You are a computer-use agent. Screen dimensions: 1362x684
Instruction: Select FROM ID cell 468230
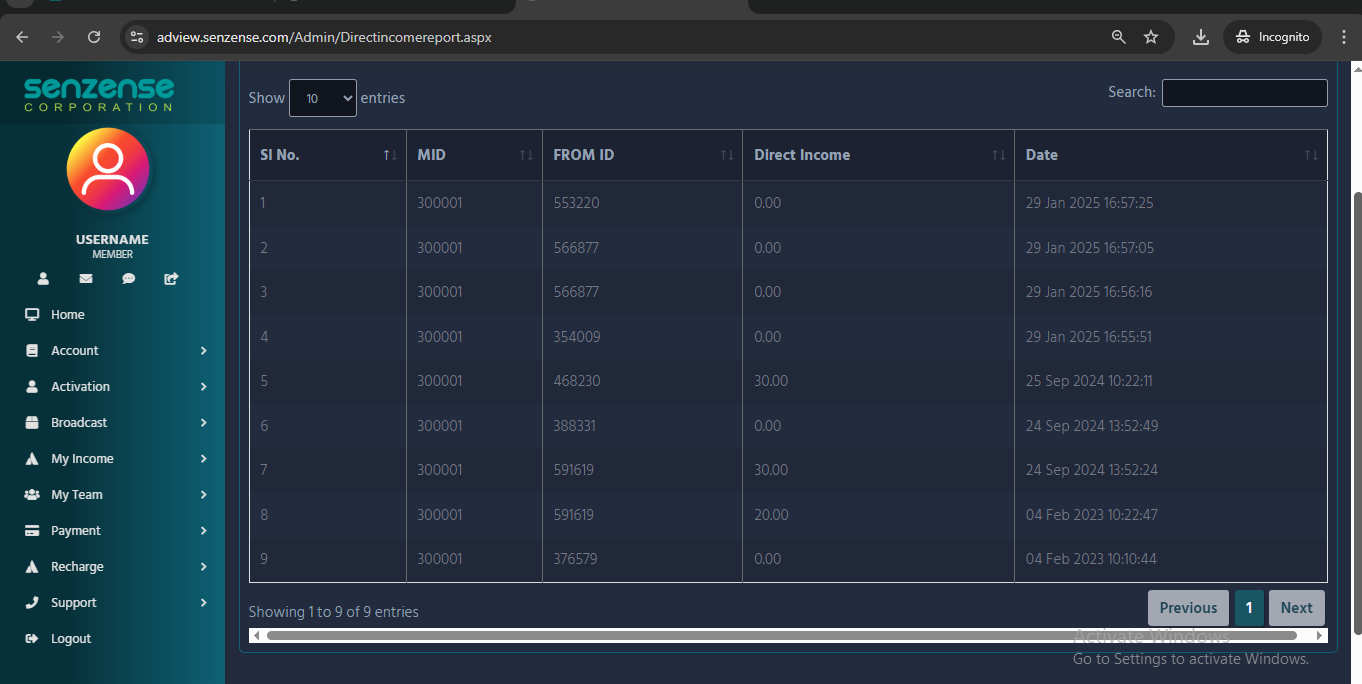(x=577, y=381)
